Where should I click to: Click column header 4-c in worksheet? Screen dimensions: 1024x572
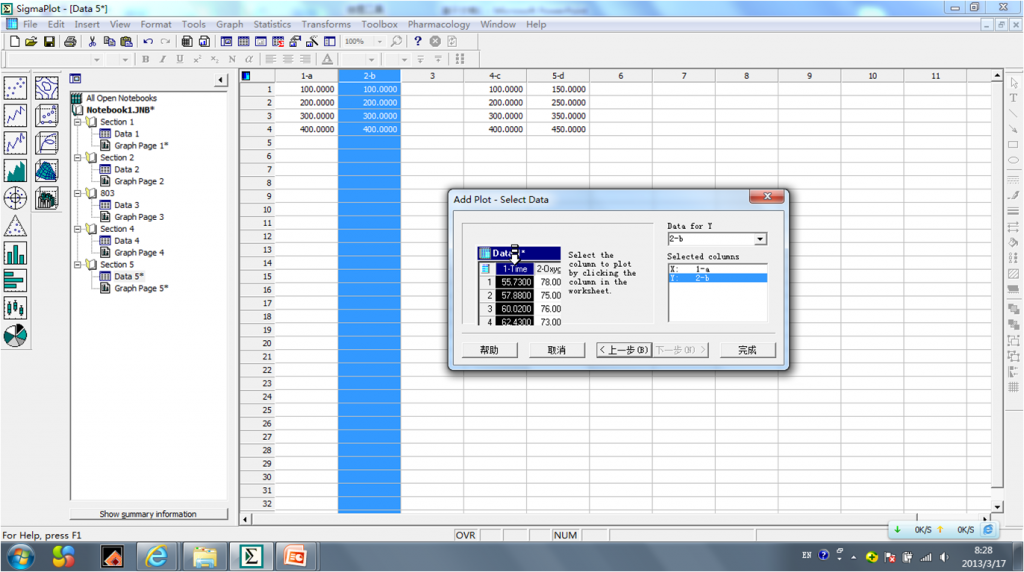point(495,76)
